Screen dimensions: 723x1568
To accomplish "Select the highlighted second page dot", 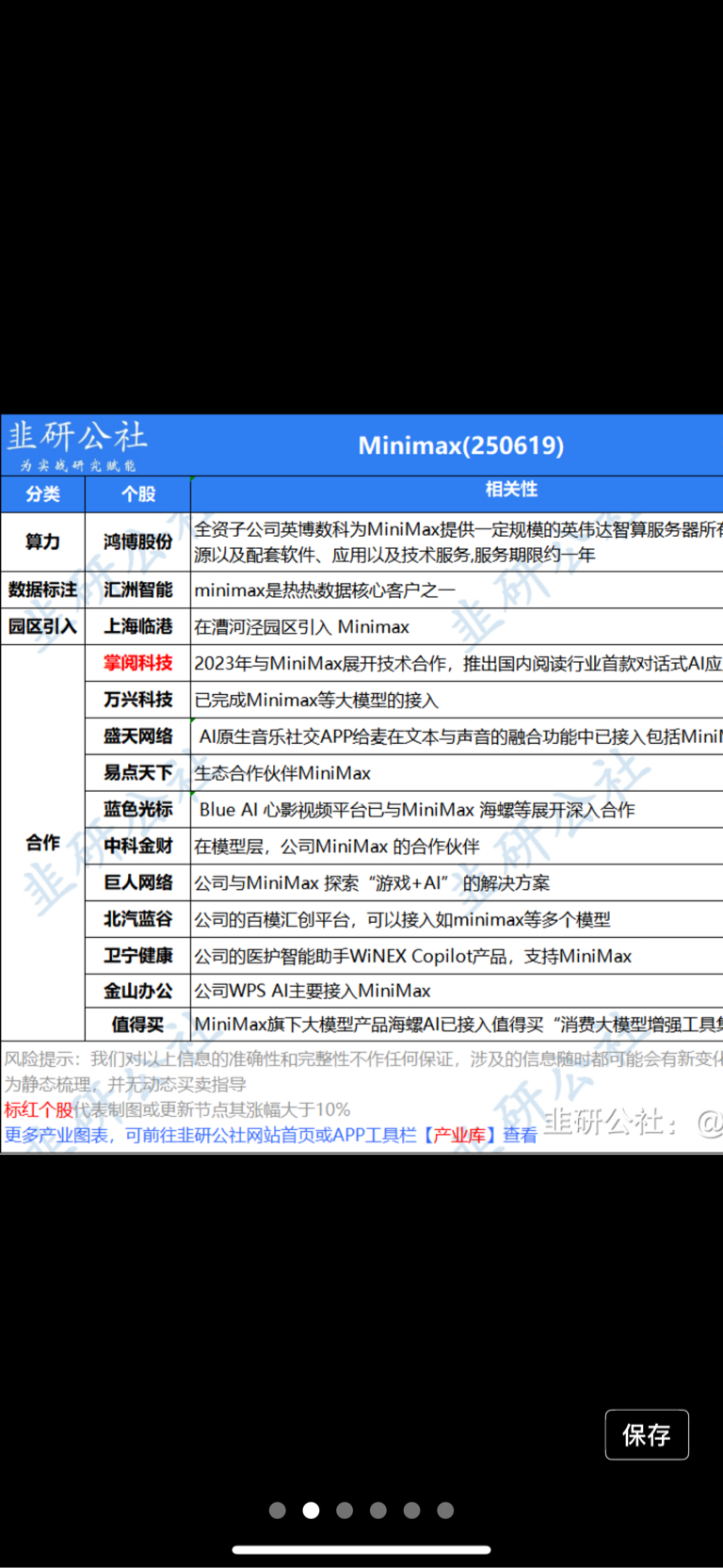I will point(311,1511).
